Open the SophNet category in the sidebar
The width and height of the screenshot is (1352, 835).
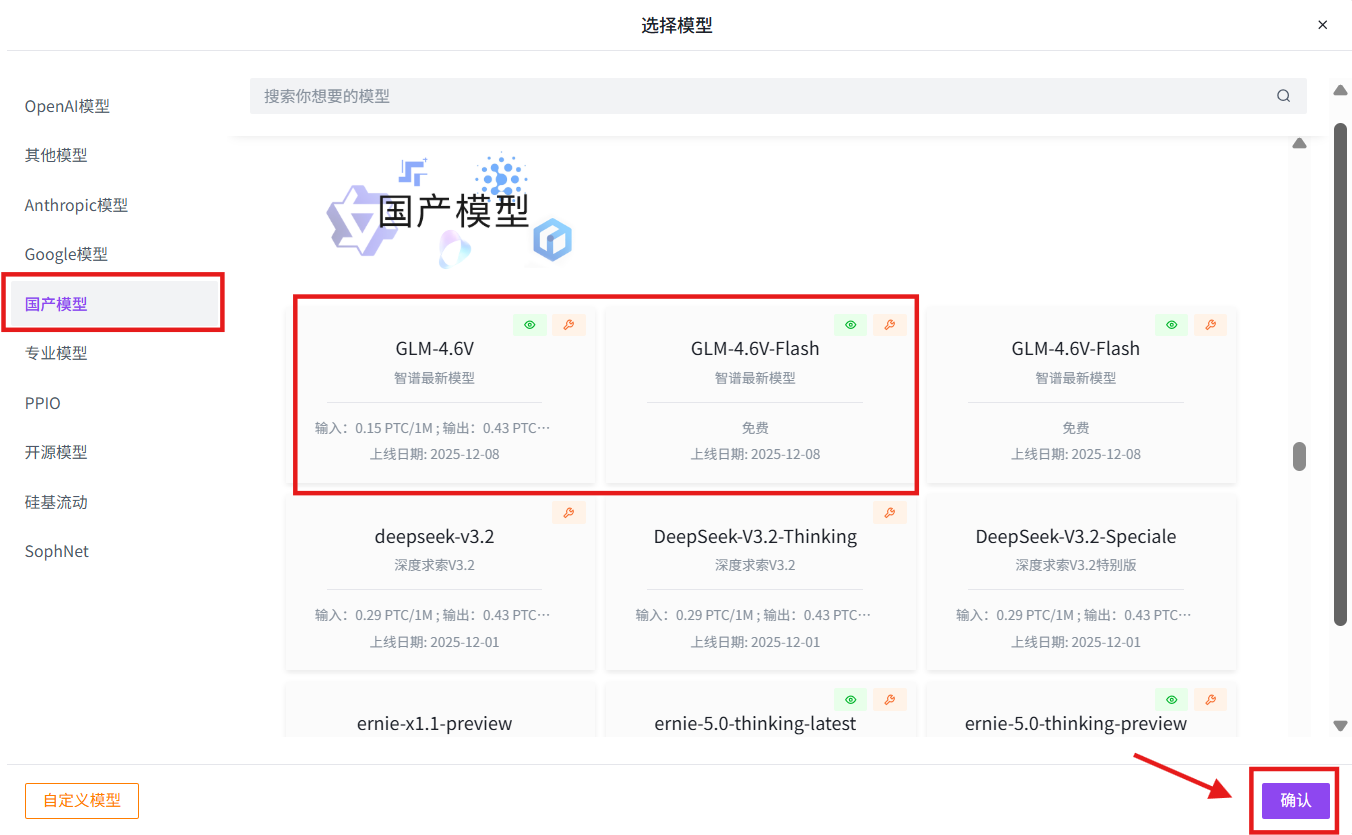tap(57, 551)
